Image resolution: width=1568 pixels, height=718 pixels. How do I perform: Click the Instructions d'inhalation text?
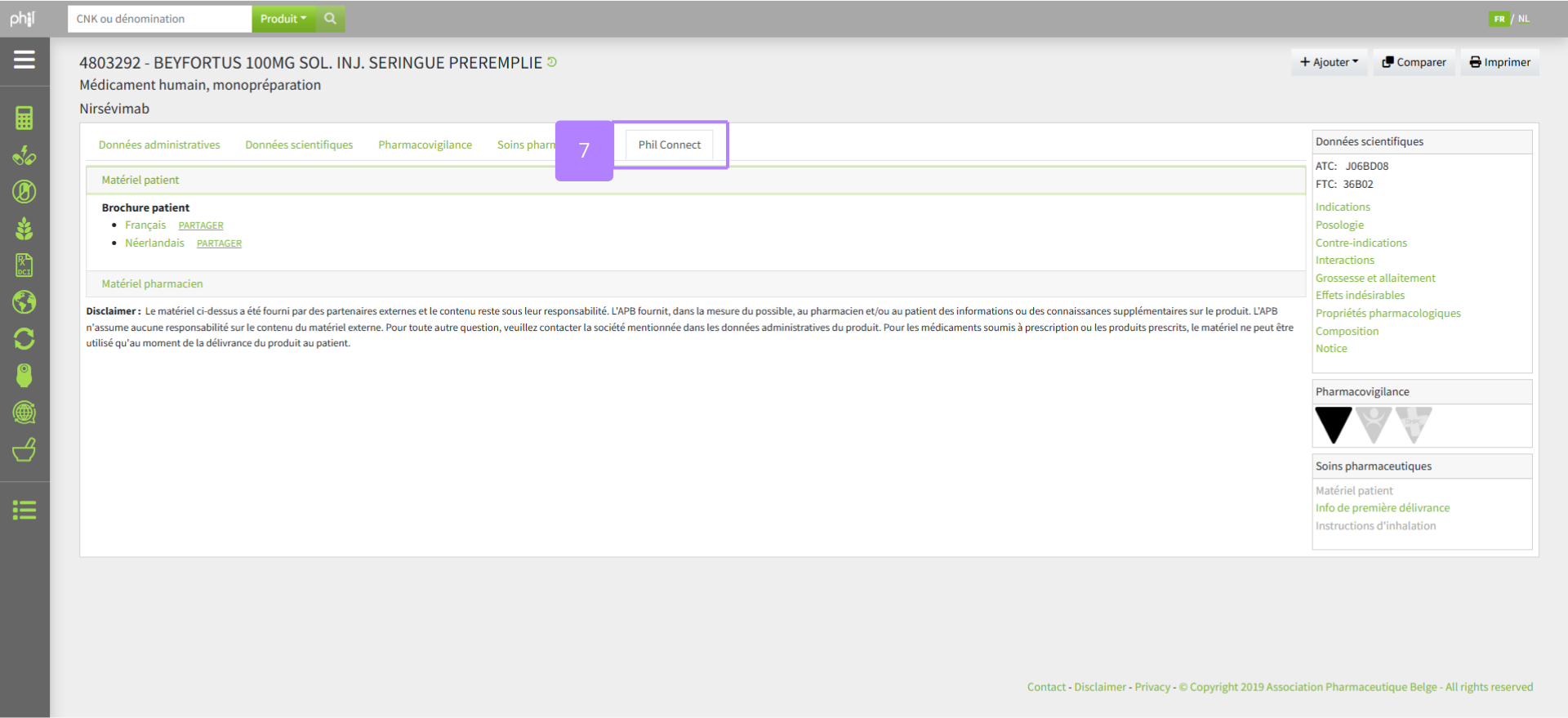click(x=1375, y=525)
